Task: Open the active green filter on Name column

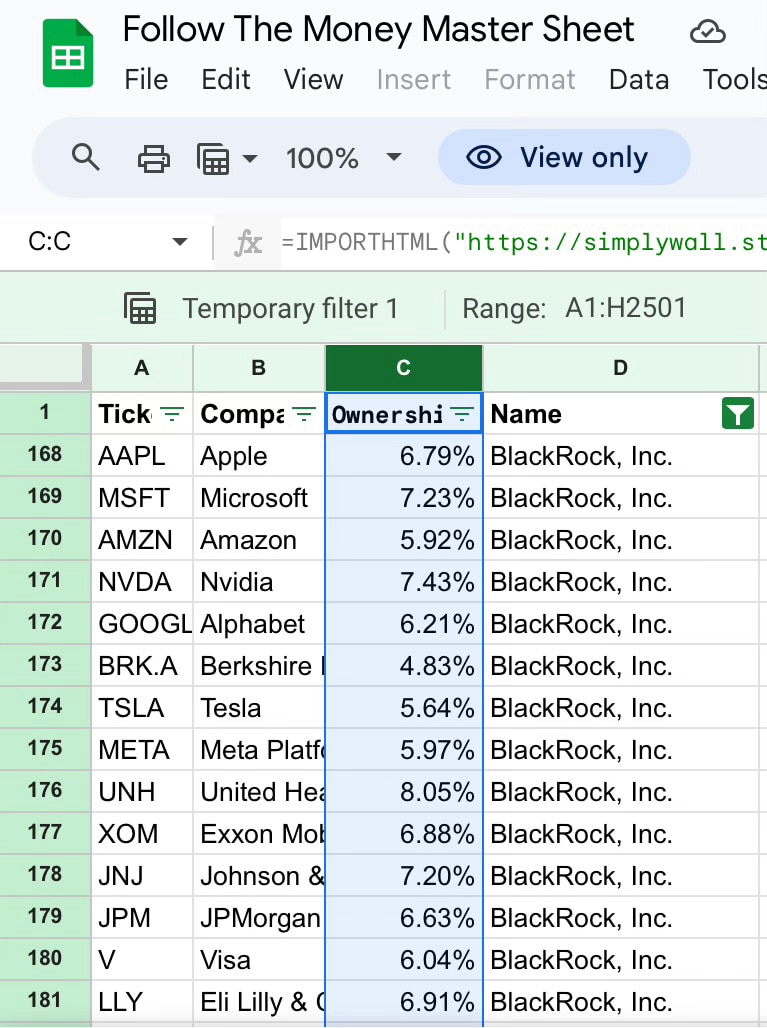Action: tap(737, 414)
